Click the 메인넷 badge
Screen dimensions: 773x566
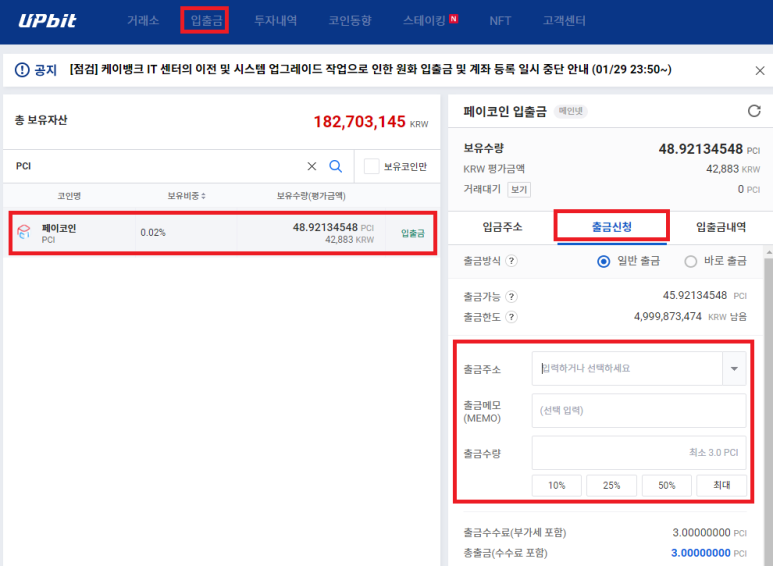coord(570,111)
